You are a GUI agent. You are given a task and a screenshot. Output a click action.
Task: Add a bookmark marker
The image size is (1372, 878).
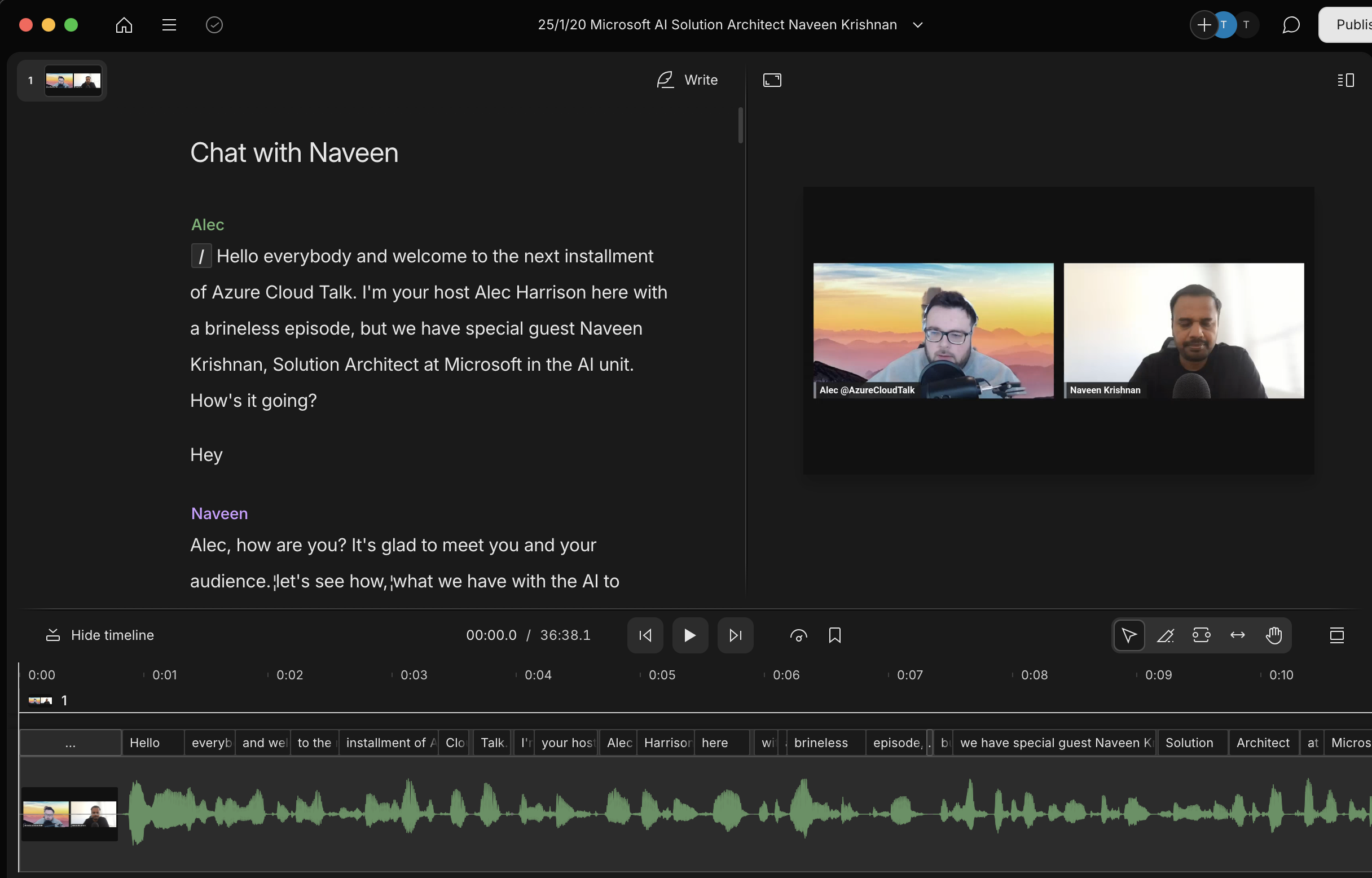pos(834,635)
